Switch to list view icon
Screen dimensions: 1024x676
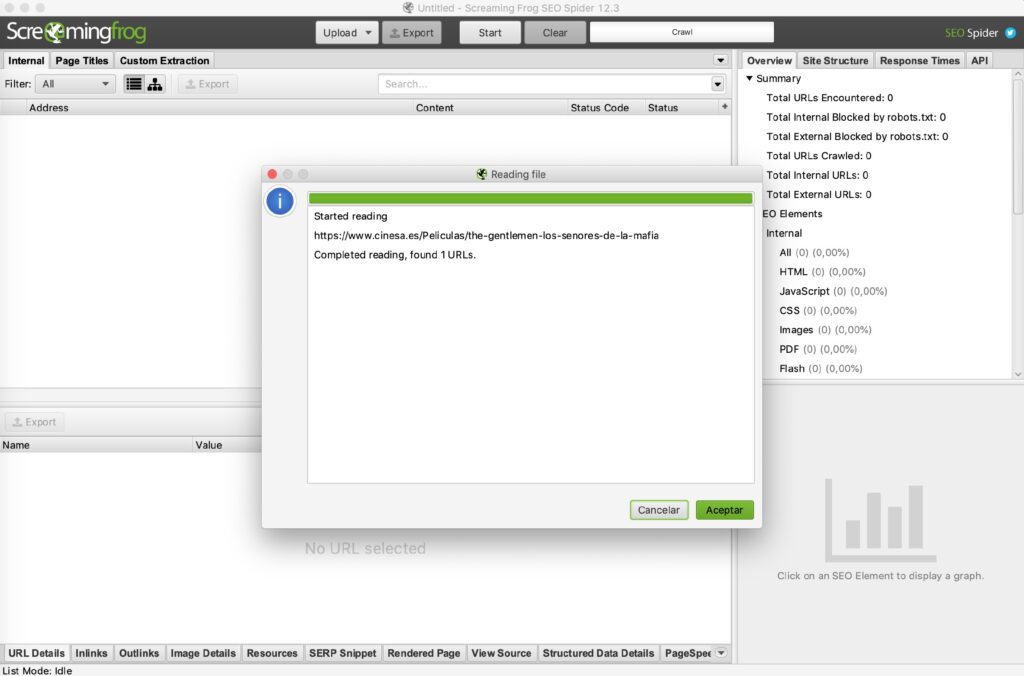tap(134, 84)
